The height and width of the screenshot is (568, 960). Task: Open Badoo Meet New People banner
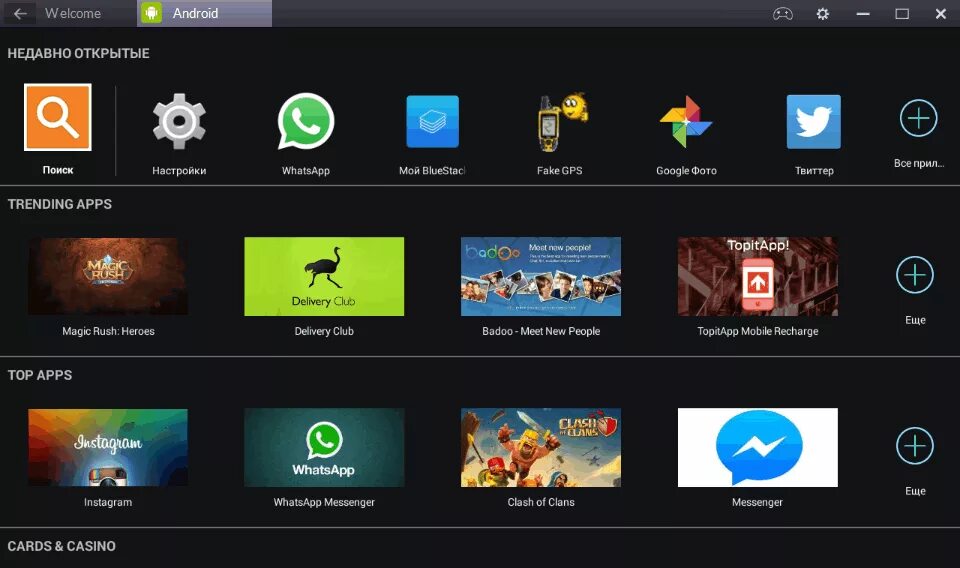[541, 277]
